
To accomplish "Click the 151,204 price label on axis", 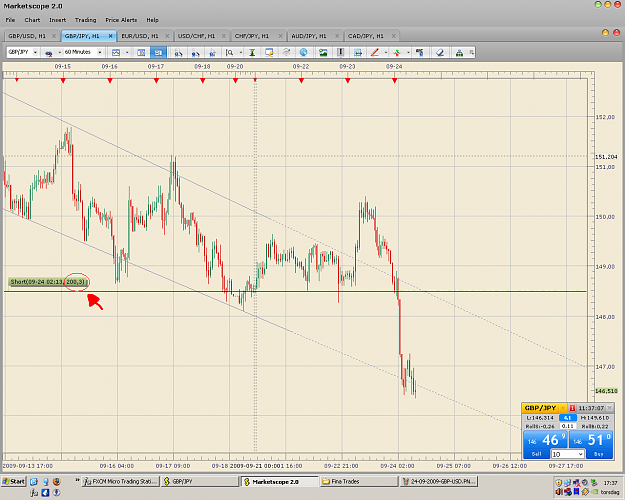I will click(x=606, y=157).
